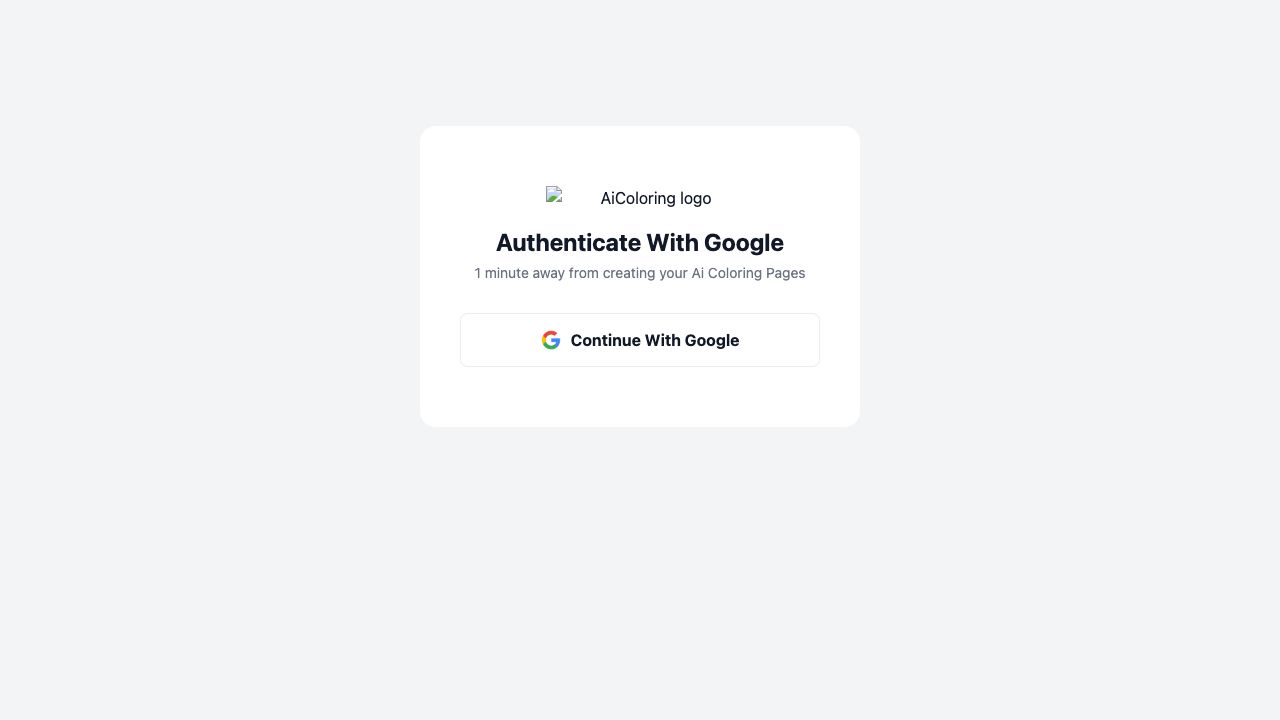Viewport: 1280px width, 720px height.
Task: Click the white card area below Google button
Action: click(640, 397)
